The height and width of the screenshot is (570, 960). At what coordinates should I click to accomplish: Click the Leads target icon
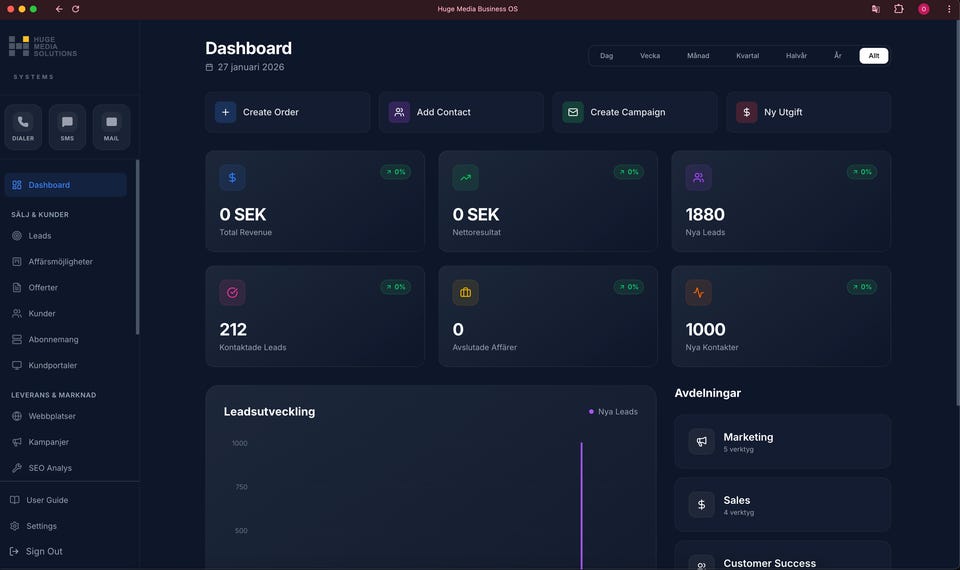point(17,236)
